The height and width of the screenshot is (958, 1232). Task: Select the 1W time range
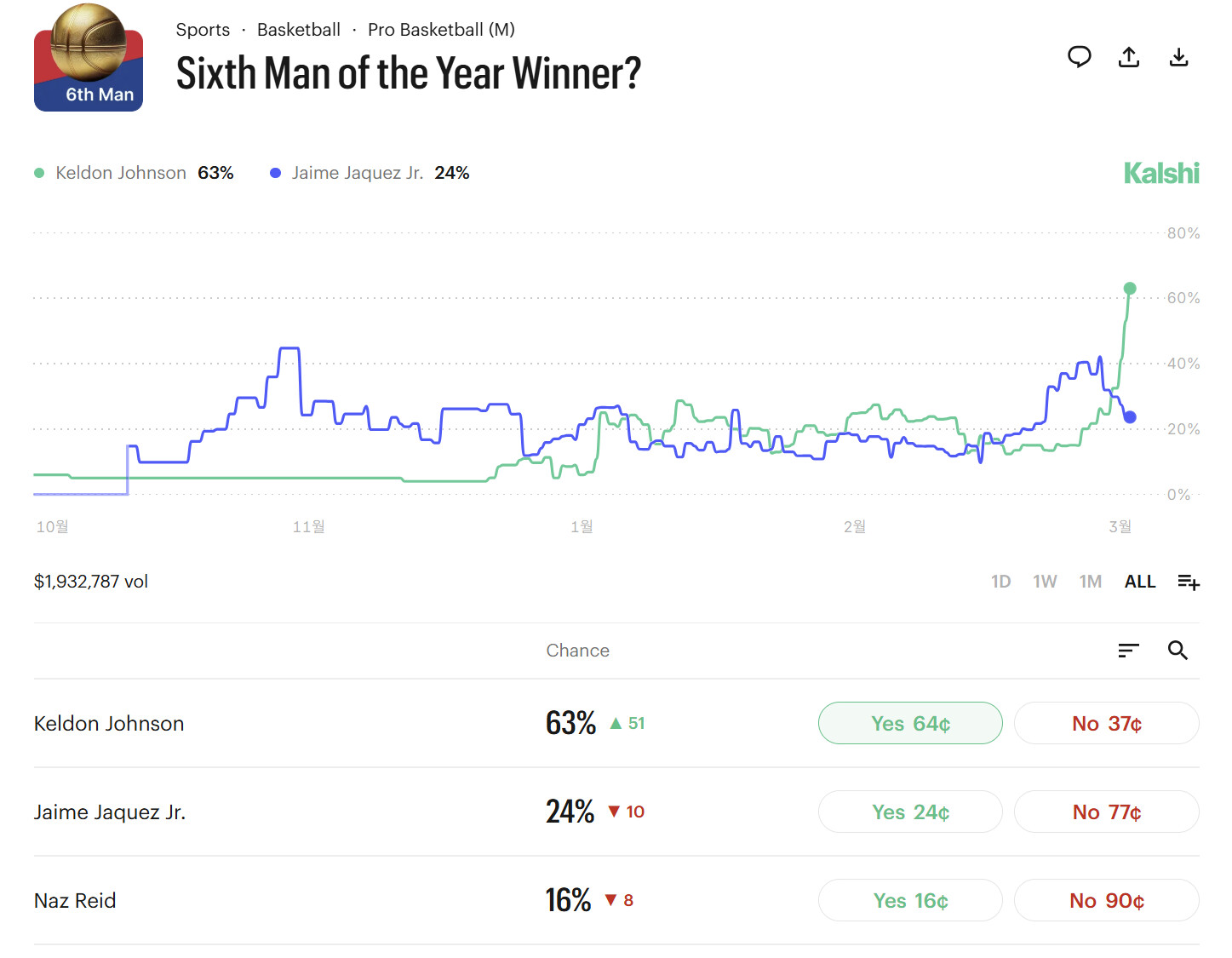click(1045, 582)
